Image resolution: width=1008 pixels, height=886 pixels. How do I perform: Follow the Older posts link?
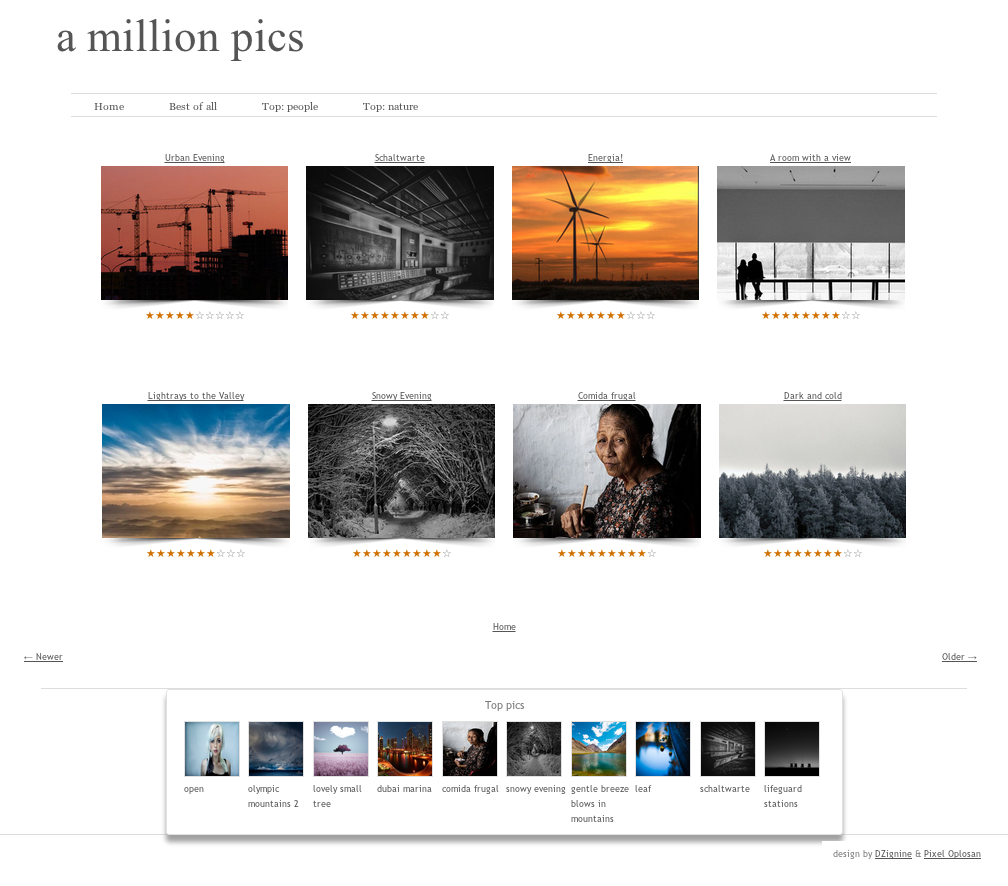pyautogui.click(x=959, y=656)
